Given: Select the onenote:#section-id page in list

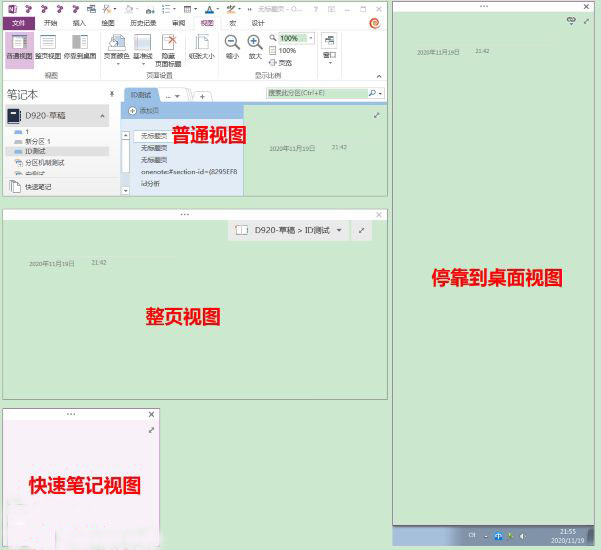Looking at the screenshot, I should click(x=189, y=172).
